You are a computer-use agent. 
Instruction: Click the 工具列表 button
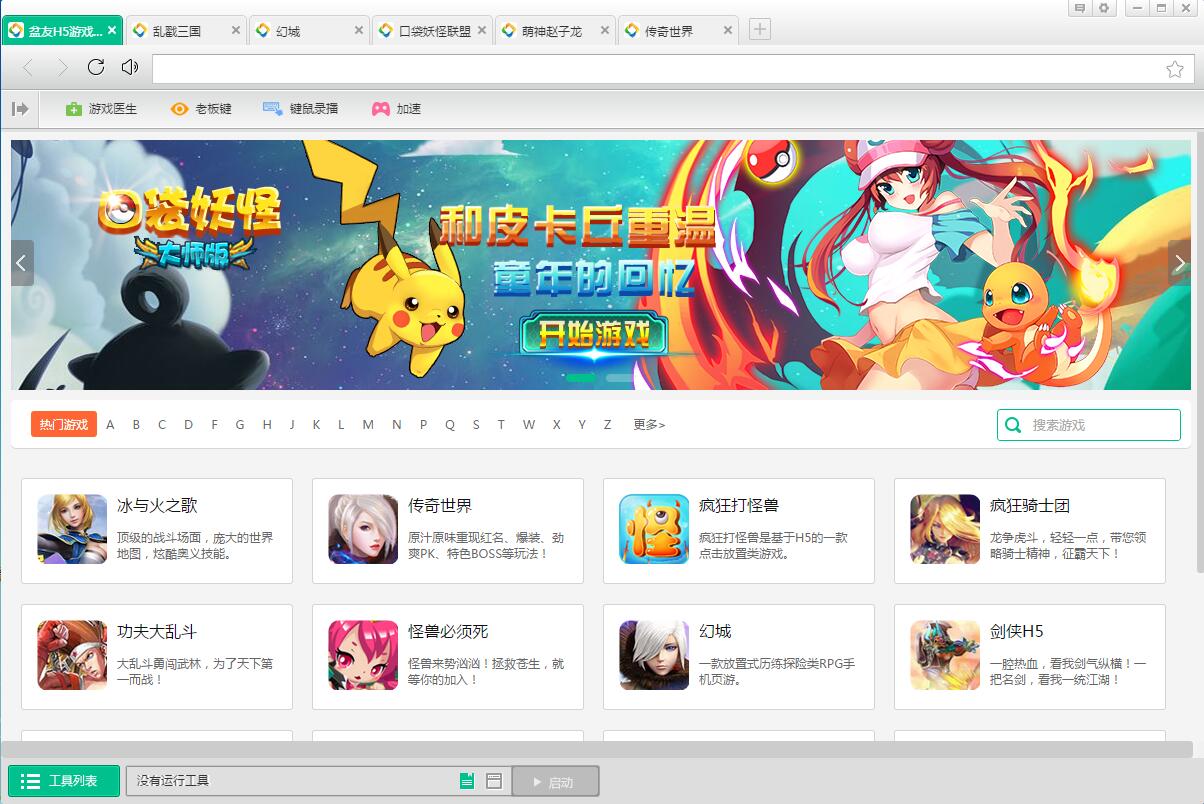(x=64, y=781)
